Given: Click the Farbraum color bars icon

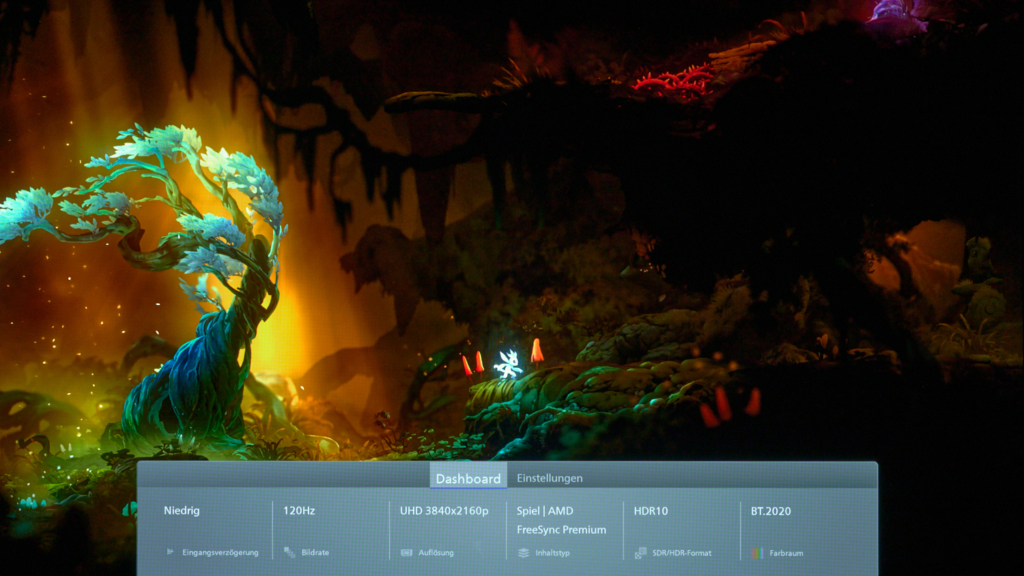Looking at the screenshot, I should coord(757,552).
